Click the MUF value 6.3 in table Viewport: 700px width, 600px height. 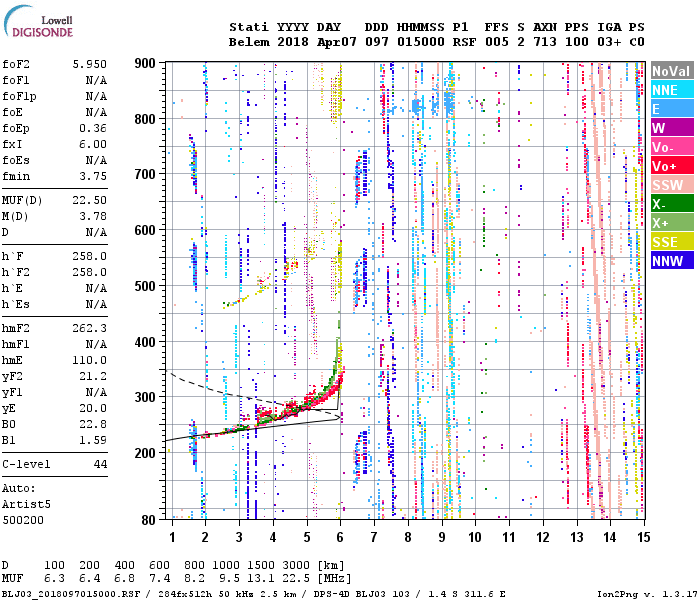click(54, 579)
